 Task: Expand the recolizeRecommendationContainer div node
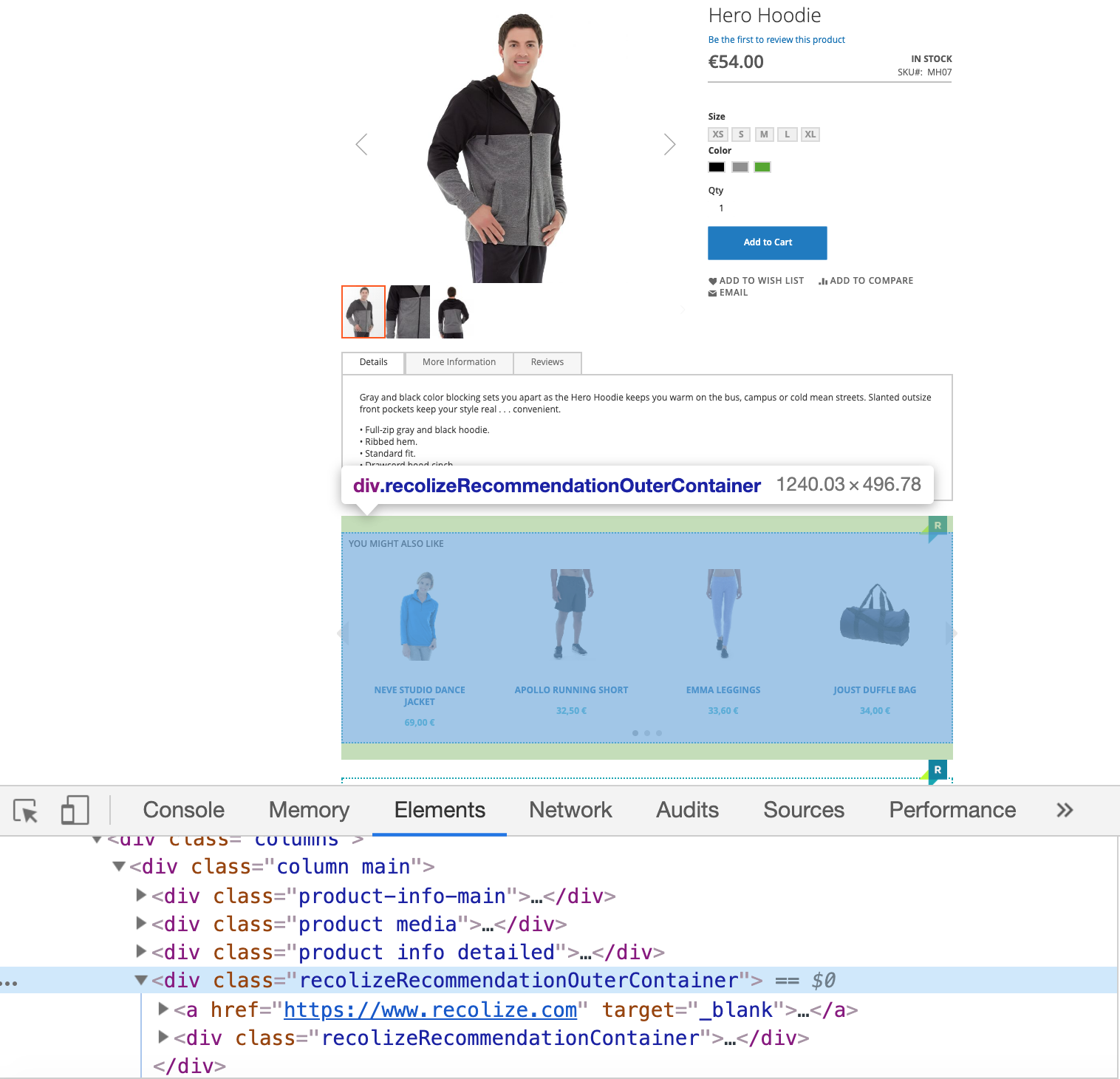tap(163, 1037)
